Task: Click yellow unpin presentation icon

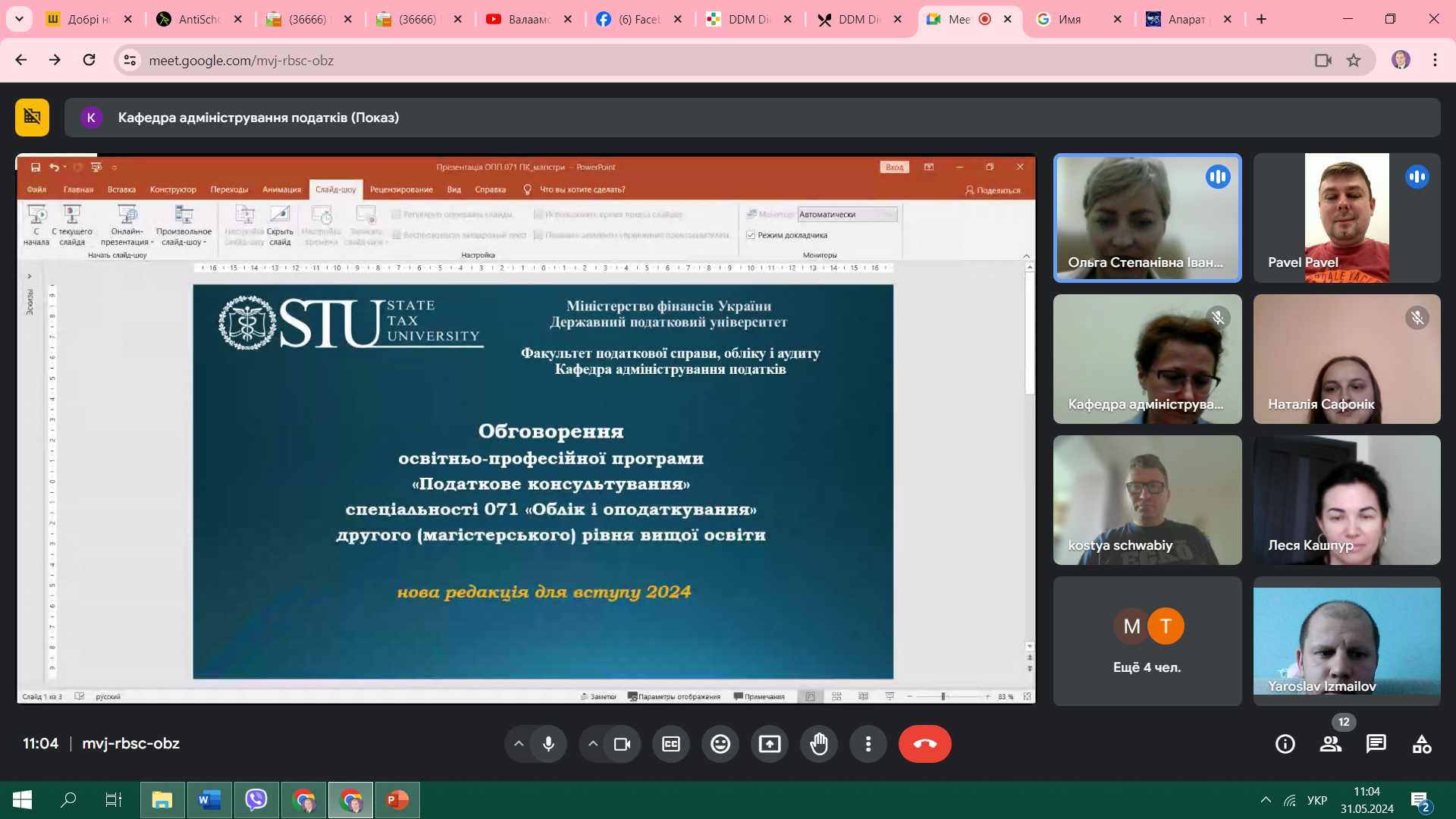Action: (32, 117)
